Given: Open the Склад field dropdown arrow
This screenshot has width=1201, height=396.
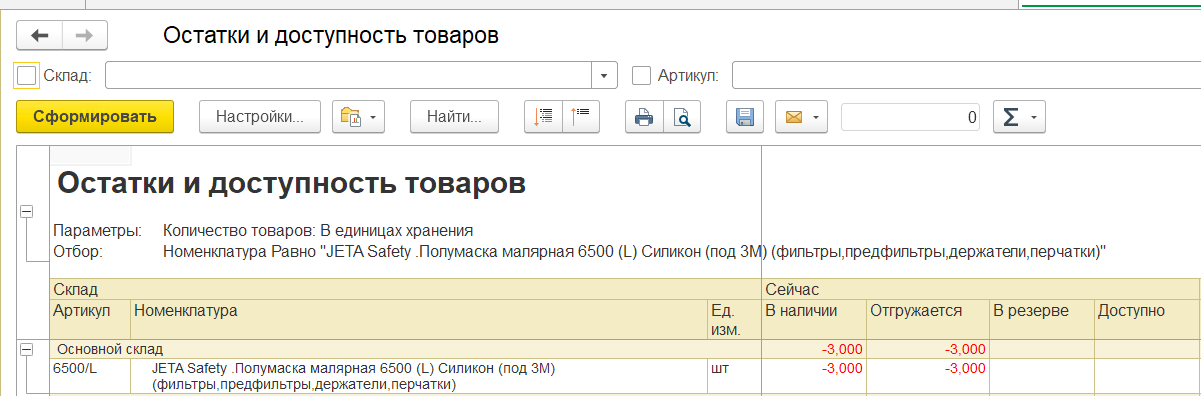Looking at the screenshot, I should (604, 75).
